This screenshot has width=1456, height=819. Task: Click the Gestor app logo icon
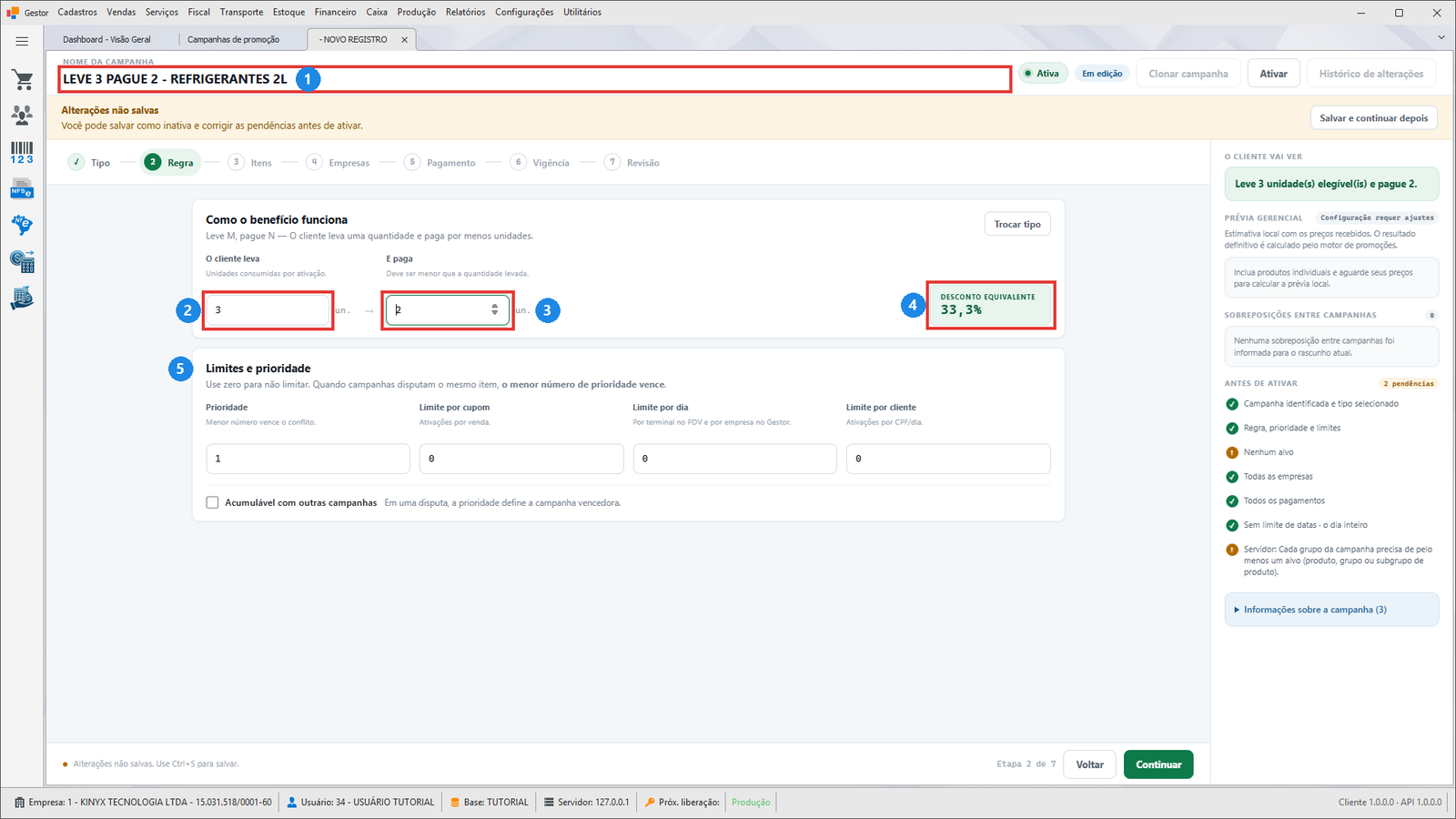click(13, 13)
